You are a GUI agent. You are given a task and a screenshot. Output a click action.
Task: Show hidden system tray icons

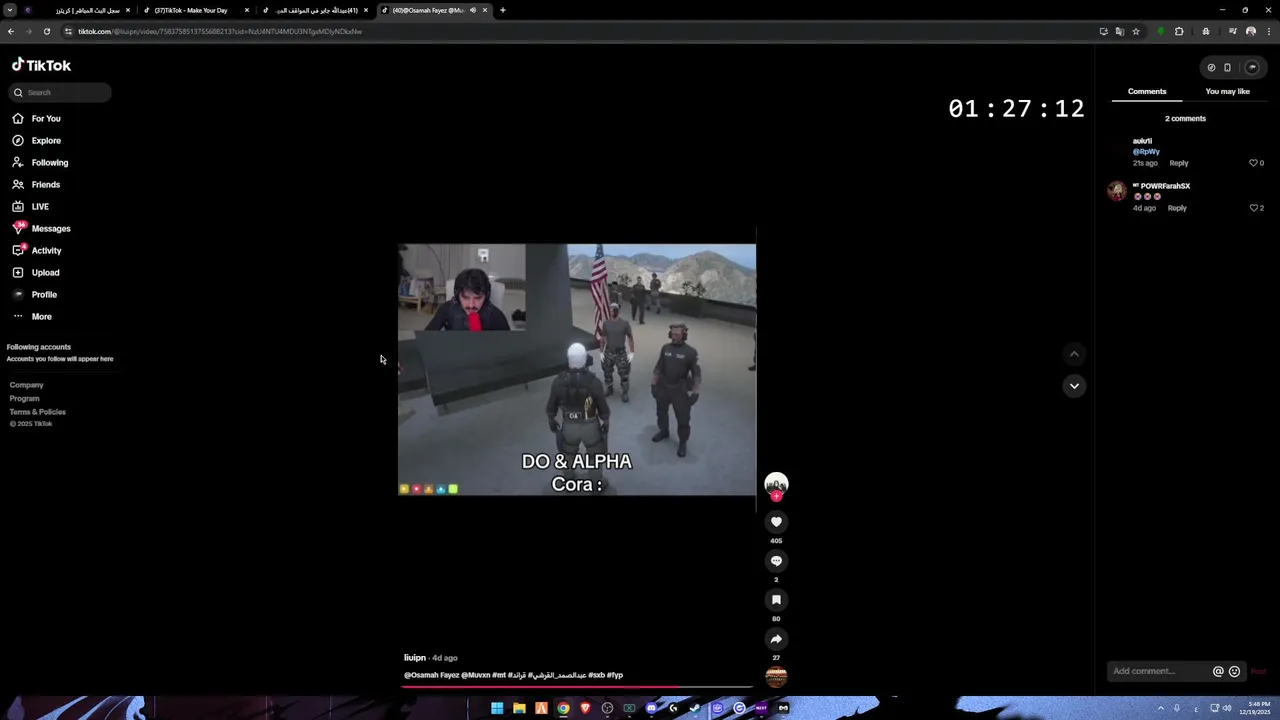tap(1159, 708)
